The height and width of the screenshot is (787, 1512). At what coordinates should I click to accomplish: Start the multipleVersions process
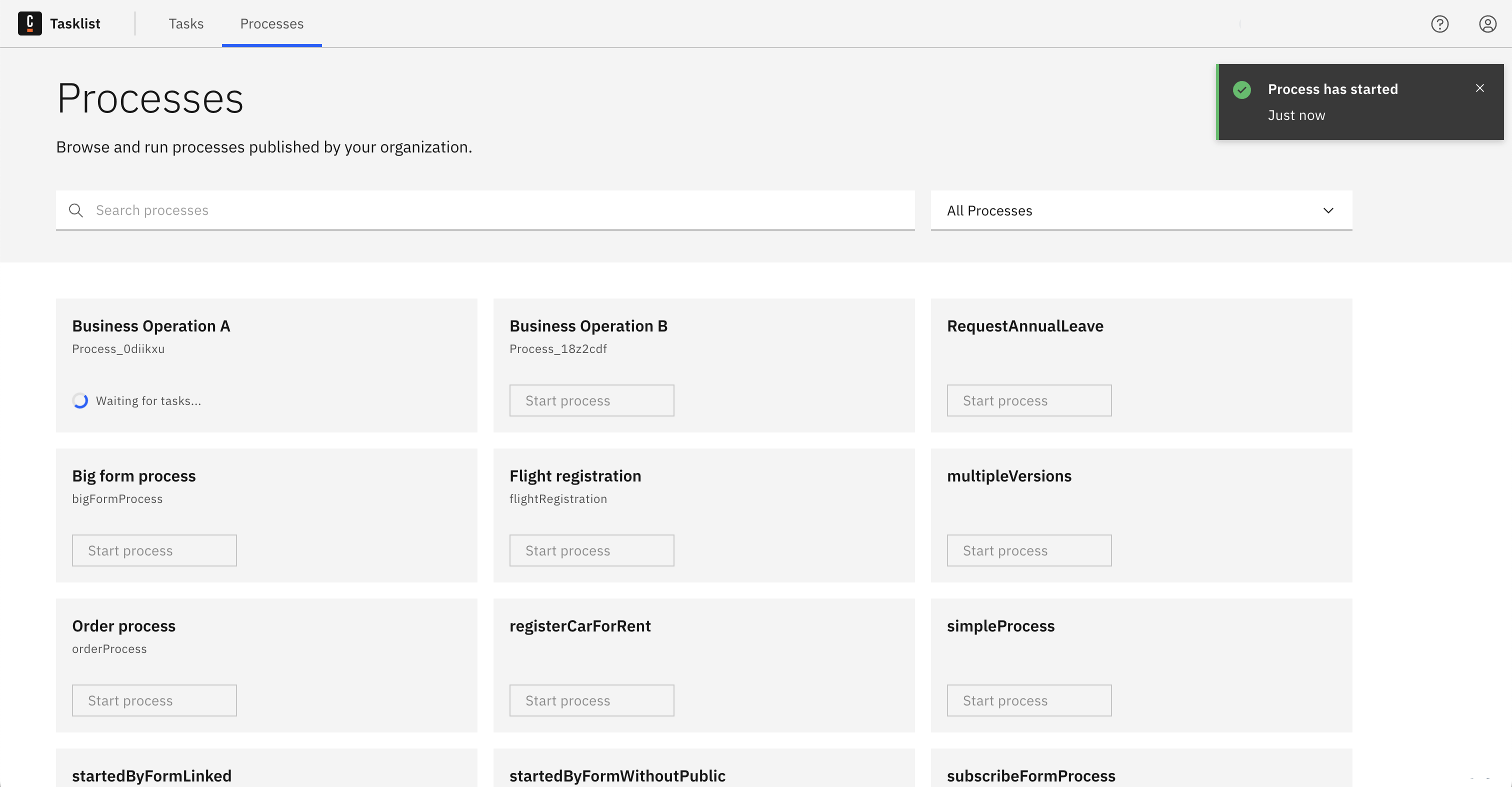(x=1029, y=550)
